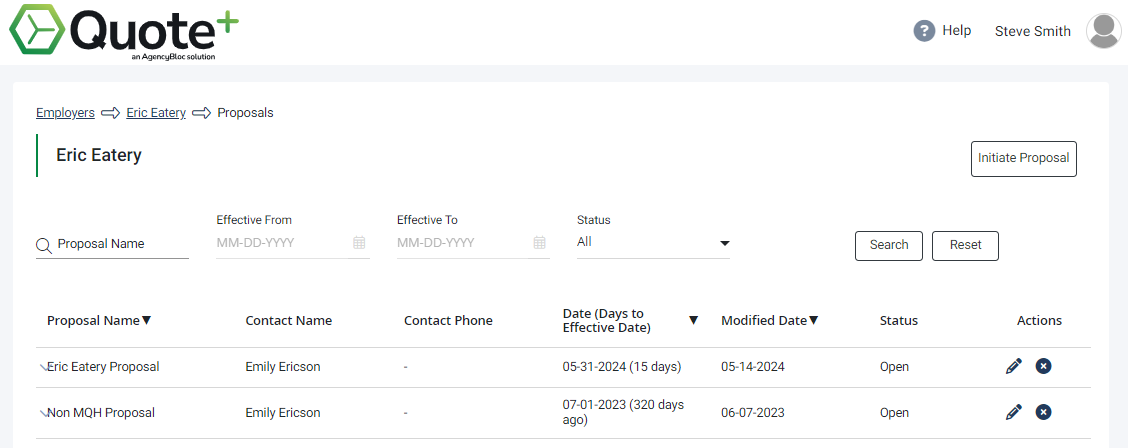Screen dimensions: 1128x448
Task: Open the Effective To calendar picker
Action: (540, 243)
